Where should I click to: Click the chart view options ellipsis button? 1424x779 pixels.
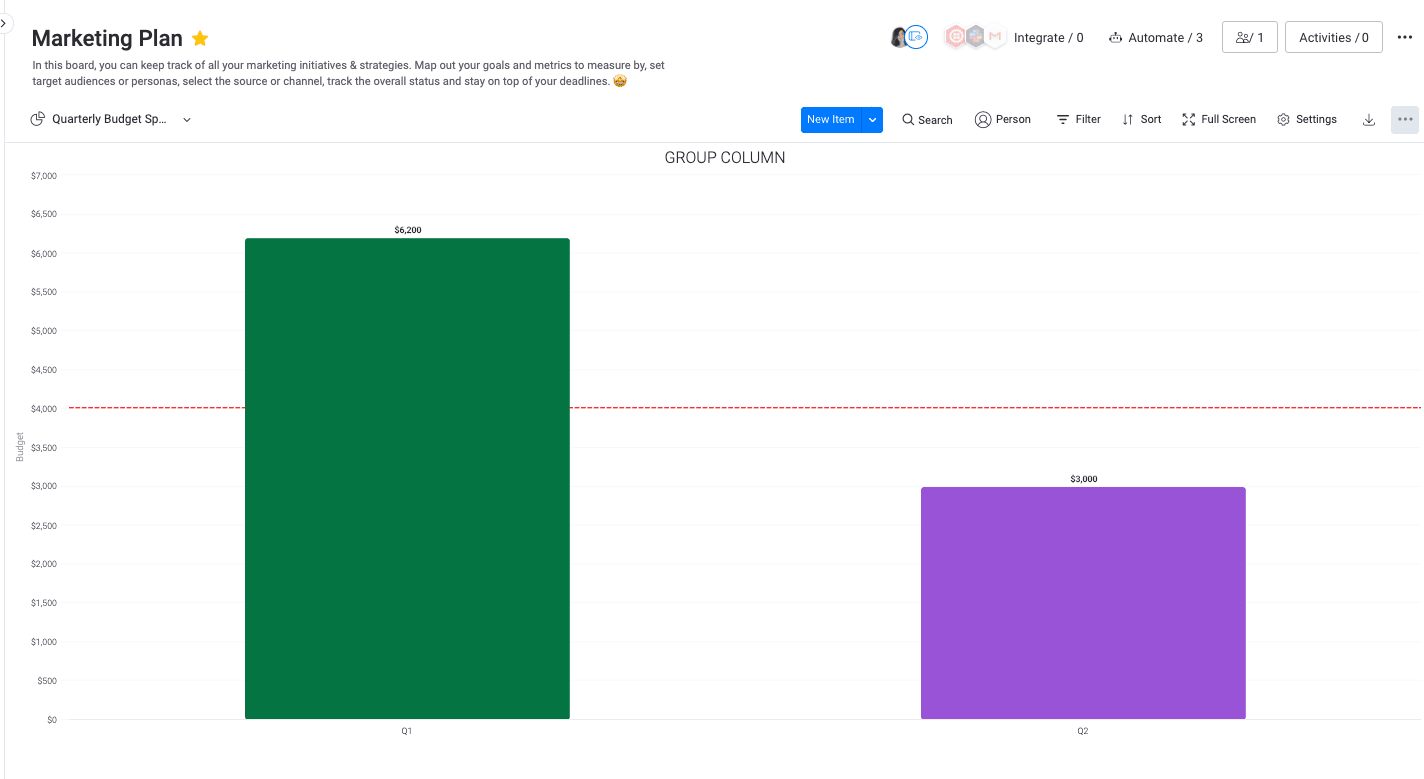pyautogui.click(x=1404, y=119)
